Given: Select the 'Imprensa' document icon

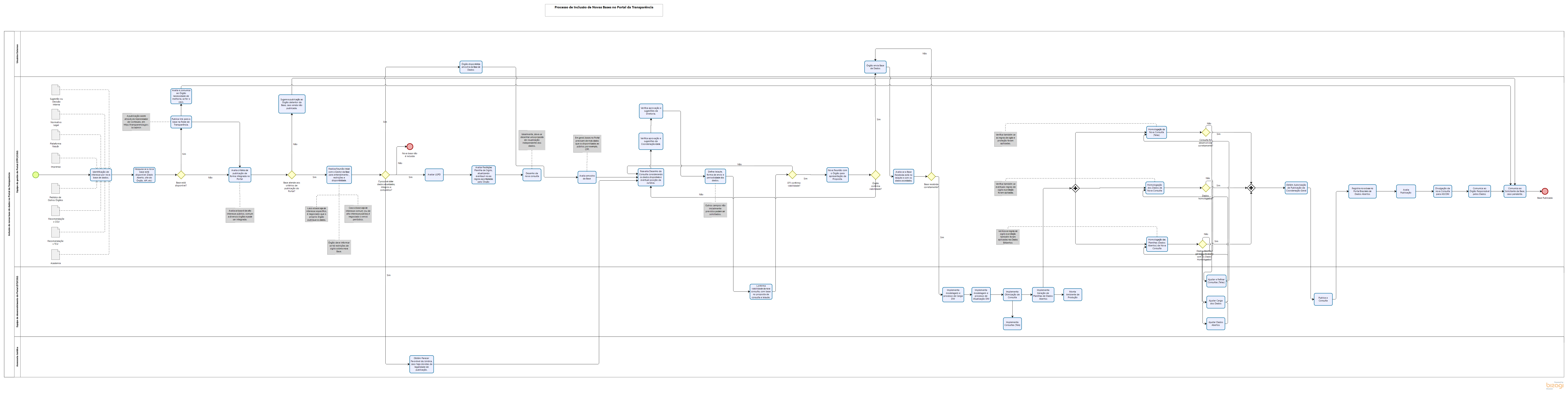Looking at the screenshot, I should click(56, 158).
